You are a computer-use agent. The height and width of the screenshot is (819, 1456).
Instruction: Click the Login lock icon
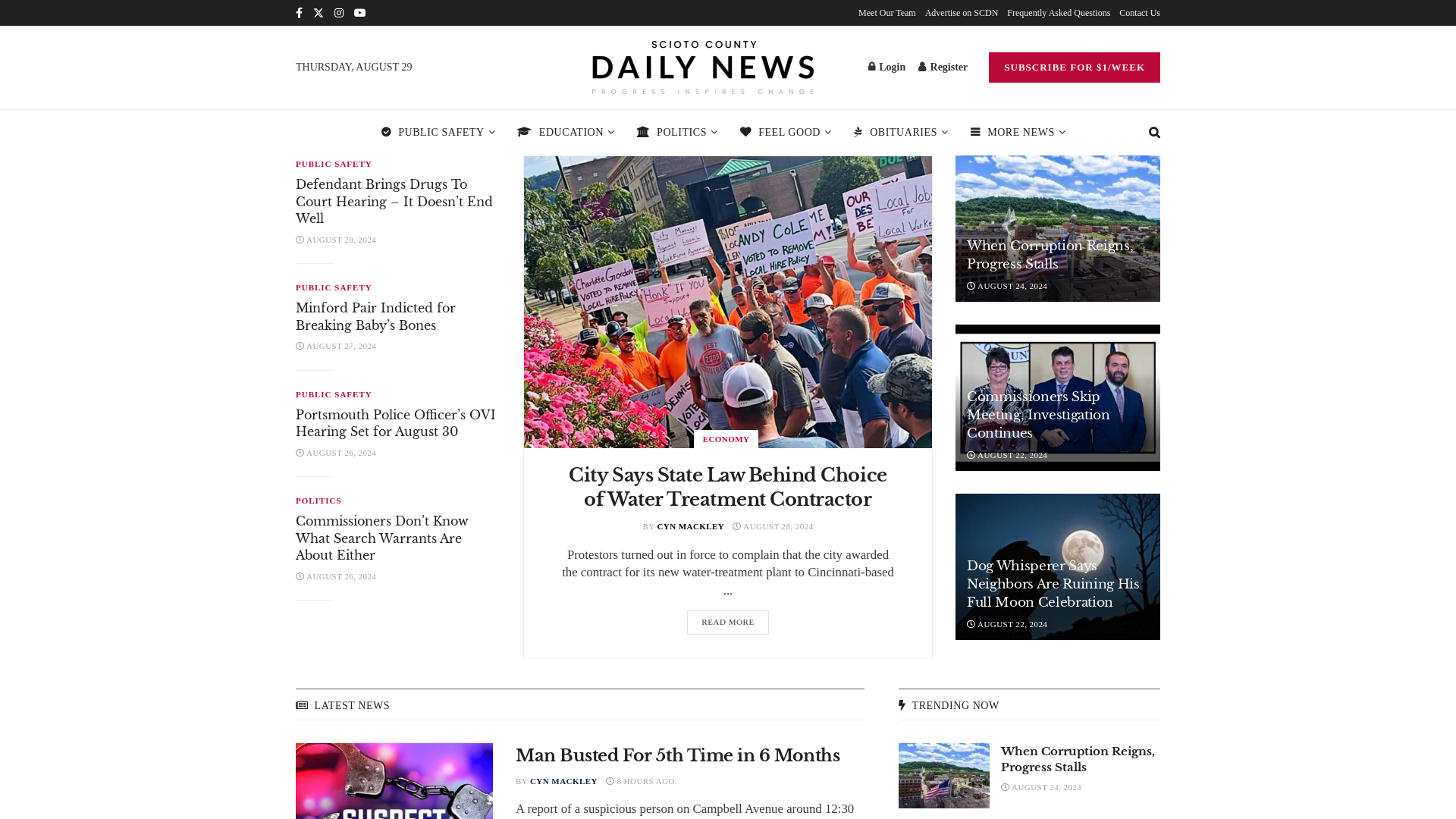[x=872, y=67]
